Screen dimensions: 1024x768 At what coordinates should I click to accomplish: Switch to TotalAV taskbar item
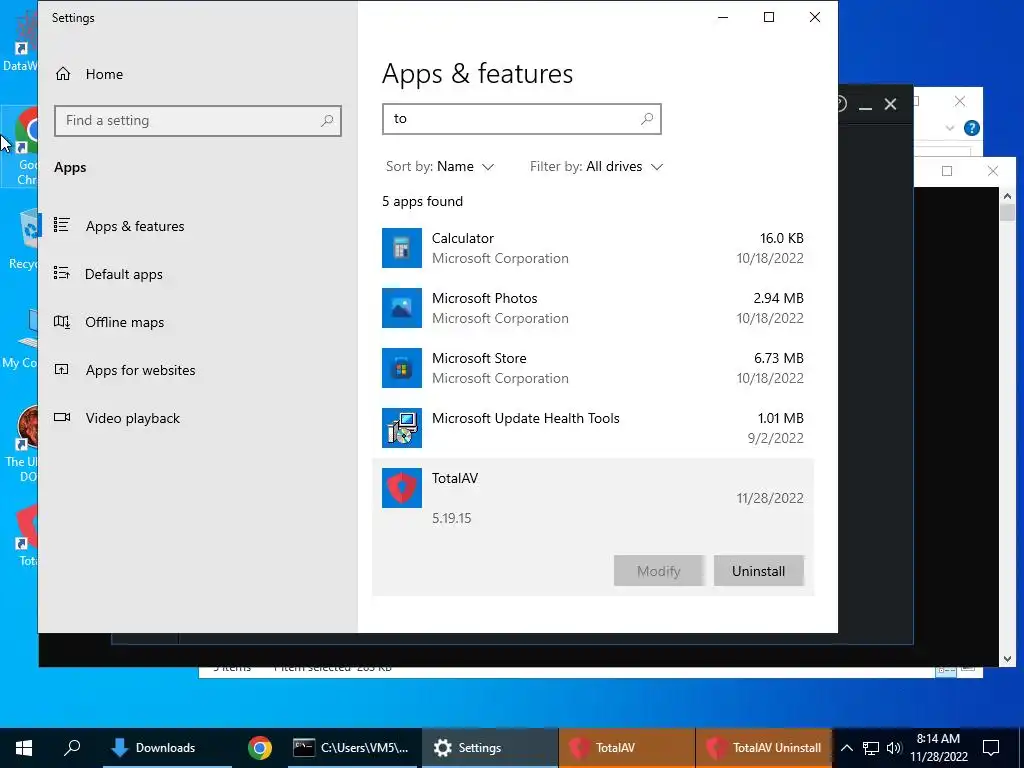[x=626, y=748]
